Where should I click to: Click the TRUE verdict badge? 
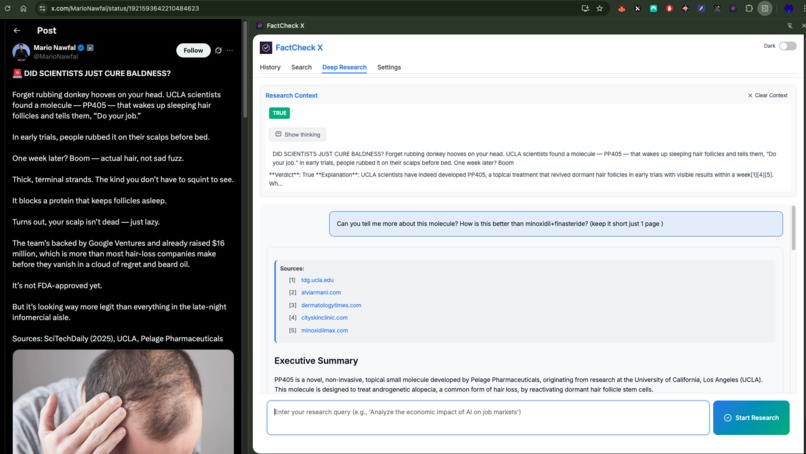279,113
